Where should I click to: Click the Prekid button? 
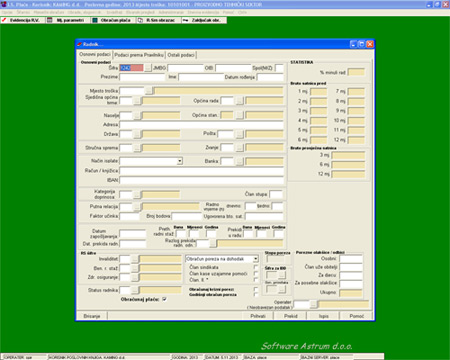291,316
